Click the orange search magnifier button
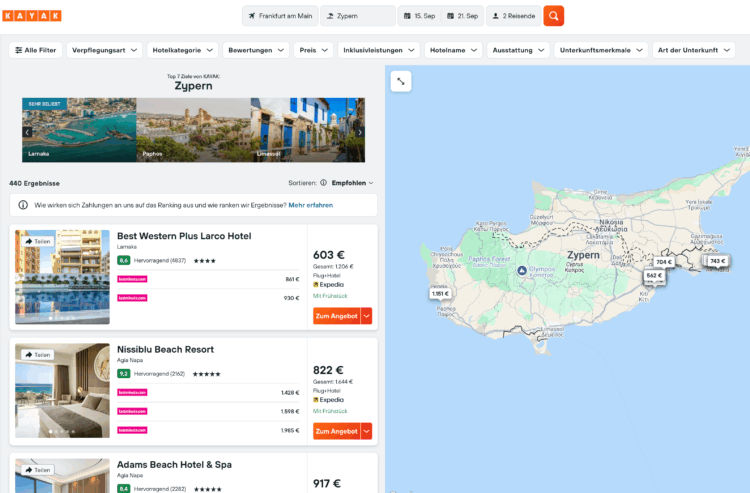Image resolution: width=750 pixels, height=493 pixels. point(553,16)
